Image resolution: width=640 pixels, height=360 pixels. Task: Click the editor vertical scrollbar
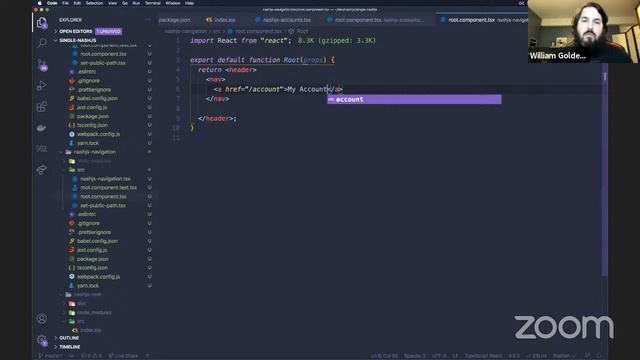[x=605, y=171]
